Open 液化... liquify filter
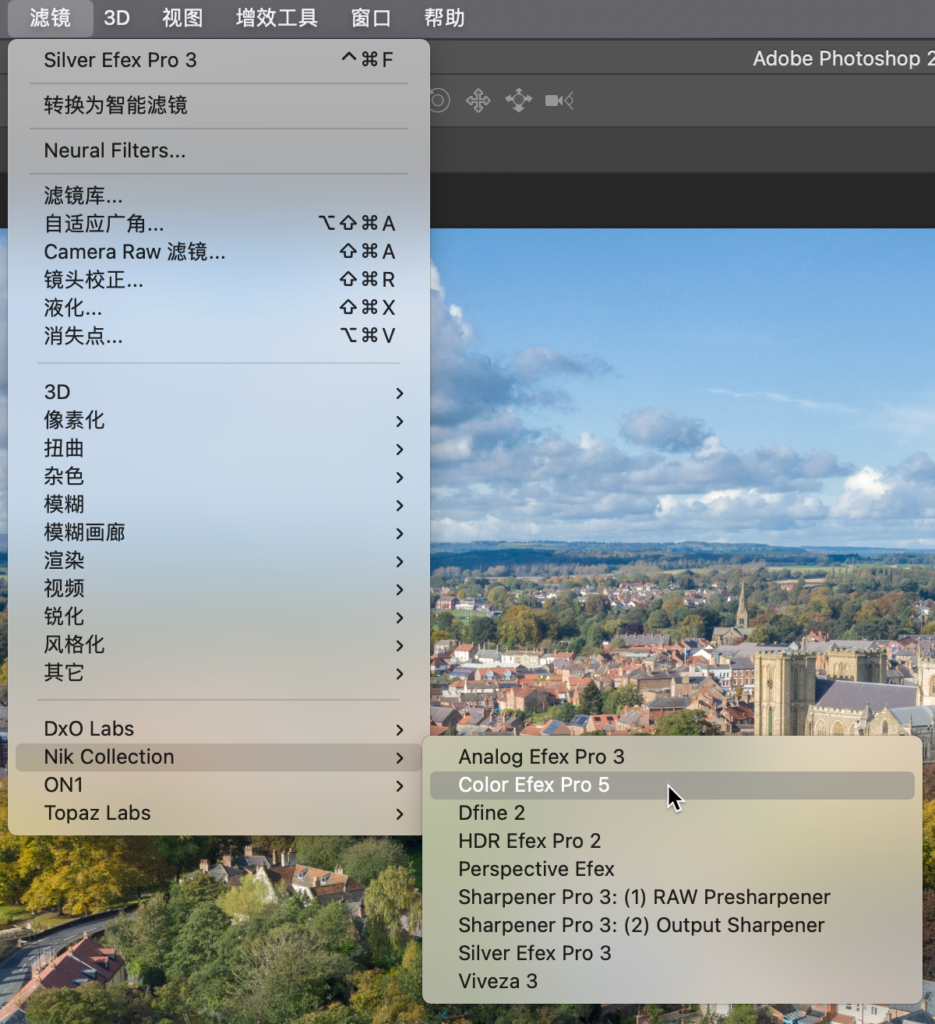Image resolution: width=935 pixels, height=1024 pixels. 219,308
